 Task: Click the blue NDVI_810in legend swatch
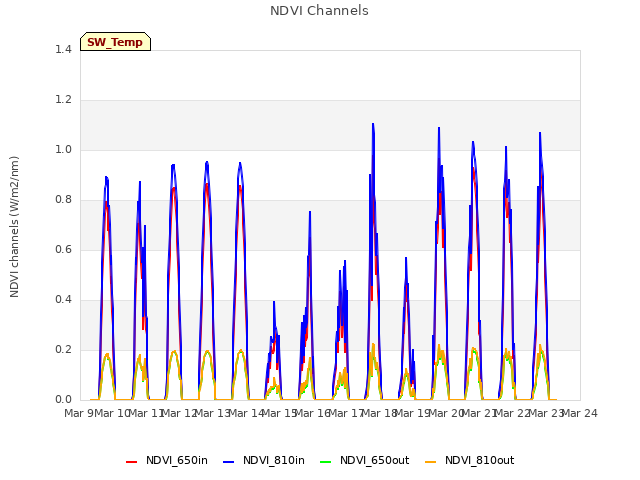coord(229,462)
